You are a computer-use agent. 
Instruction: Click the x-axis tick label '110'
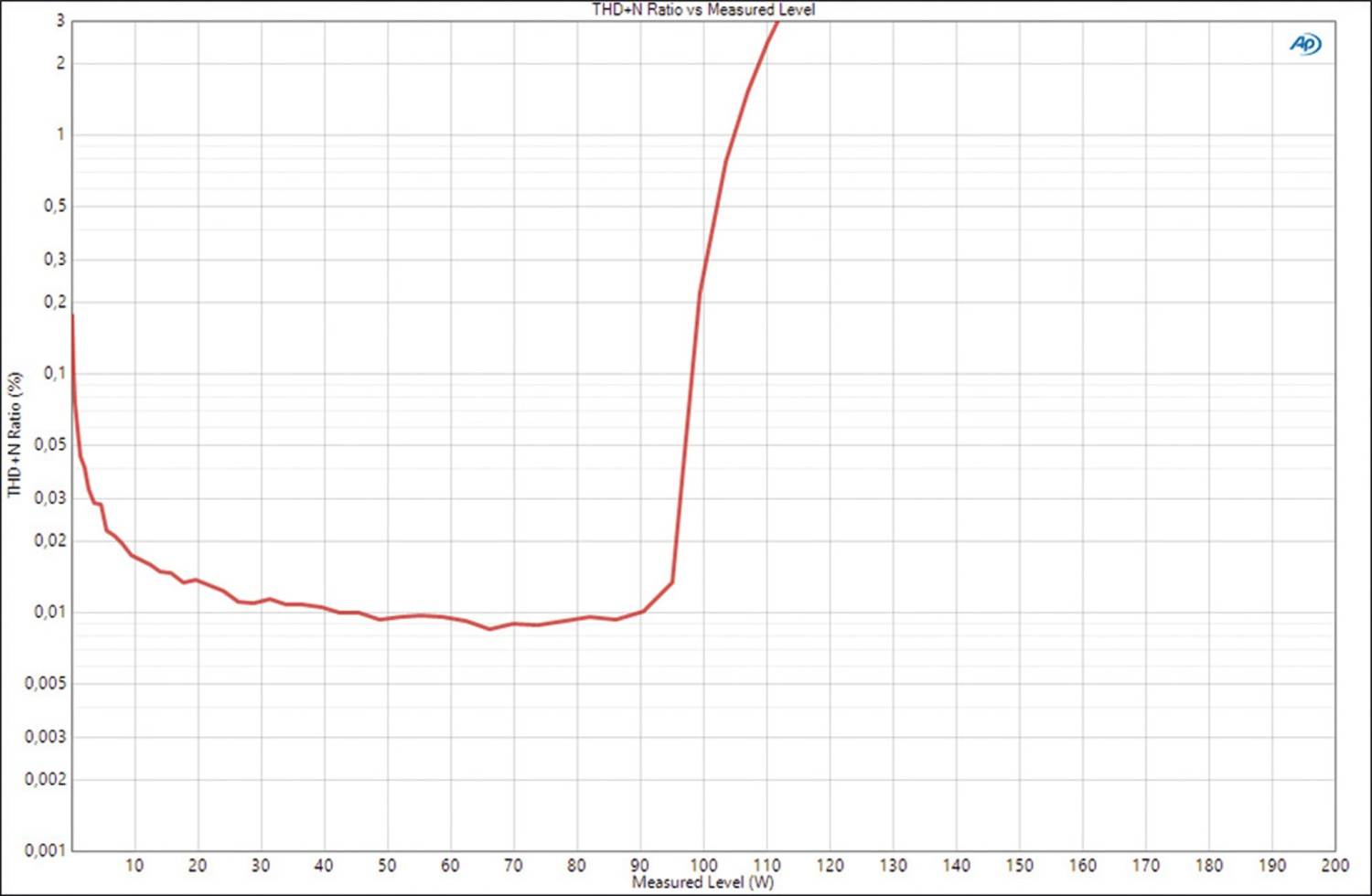(766, 865)
